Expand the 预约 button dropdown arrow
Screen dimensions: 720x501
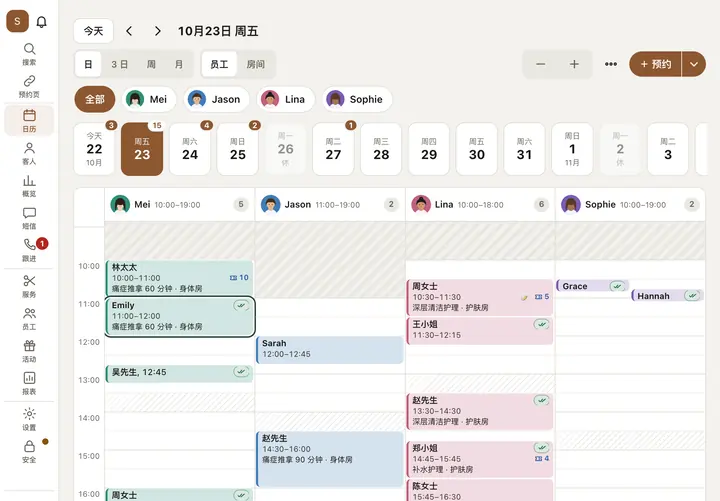[694, 64]
